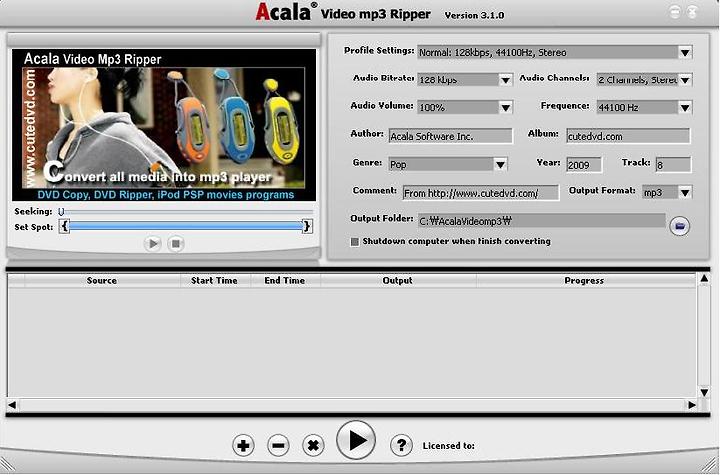Screen dimensions: 720x475
Task: Click the Album text field
Action: coord(628,136)
